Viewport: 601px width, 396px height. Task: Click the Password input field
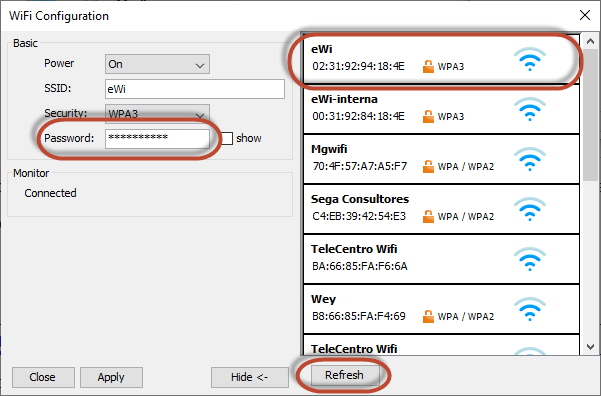(x=157, y=138)
